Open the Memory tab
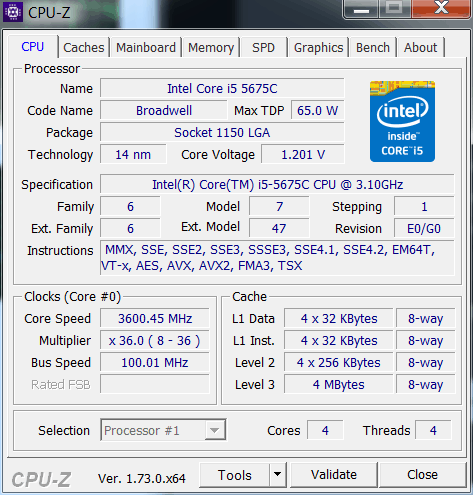This screenshot has height=495, width=473. pos(211,47)
